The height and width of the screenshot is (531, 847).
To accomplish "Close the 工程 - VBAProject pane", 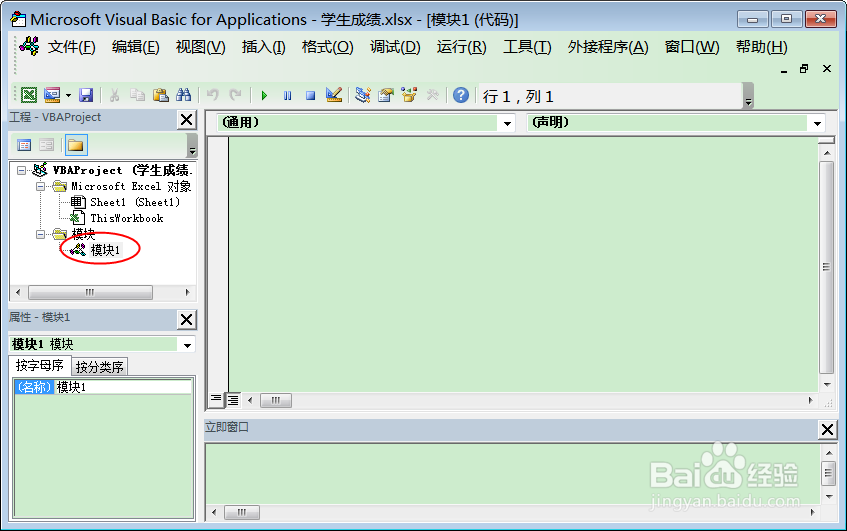I will click(x=186, y=119).
